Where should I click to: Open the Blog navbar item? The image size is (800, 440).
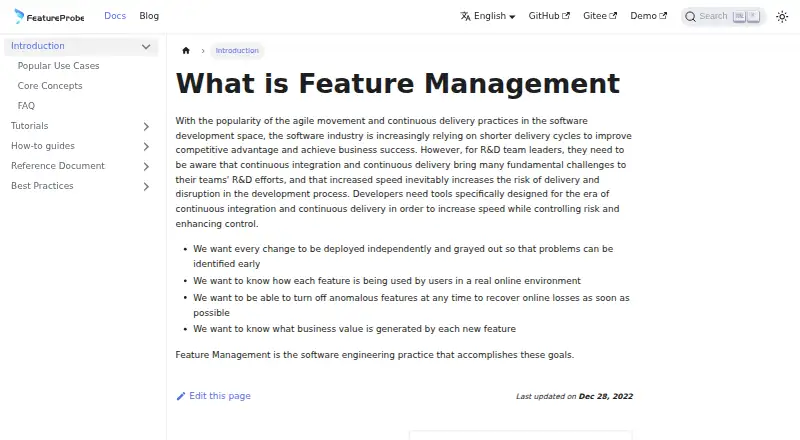pyautogui.click(x=149, y=16)
